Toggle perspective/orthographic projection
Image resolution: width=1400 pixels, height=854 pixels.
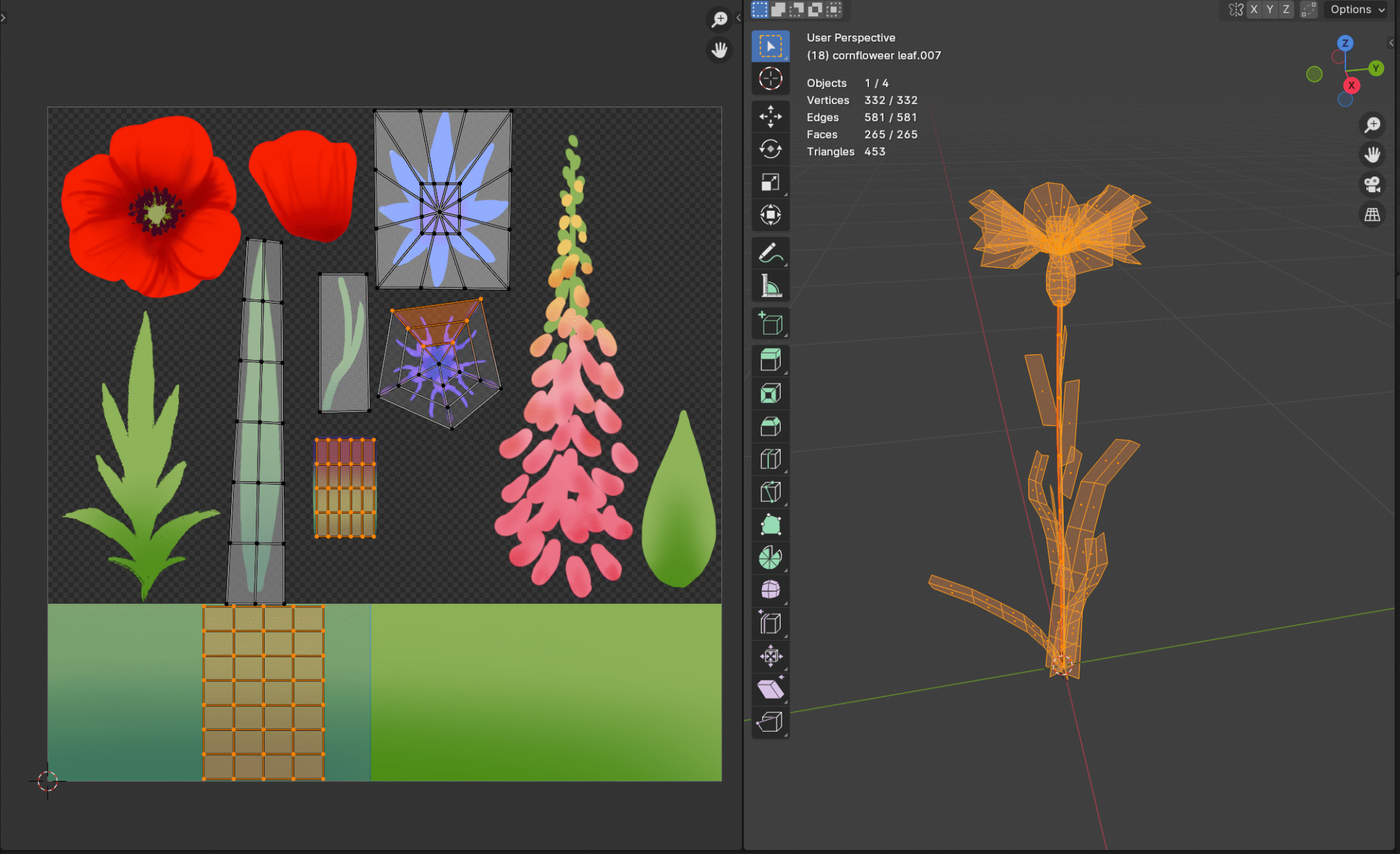[x=1372, y=214]
